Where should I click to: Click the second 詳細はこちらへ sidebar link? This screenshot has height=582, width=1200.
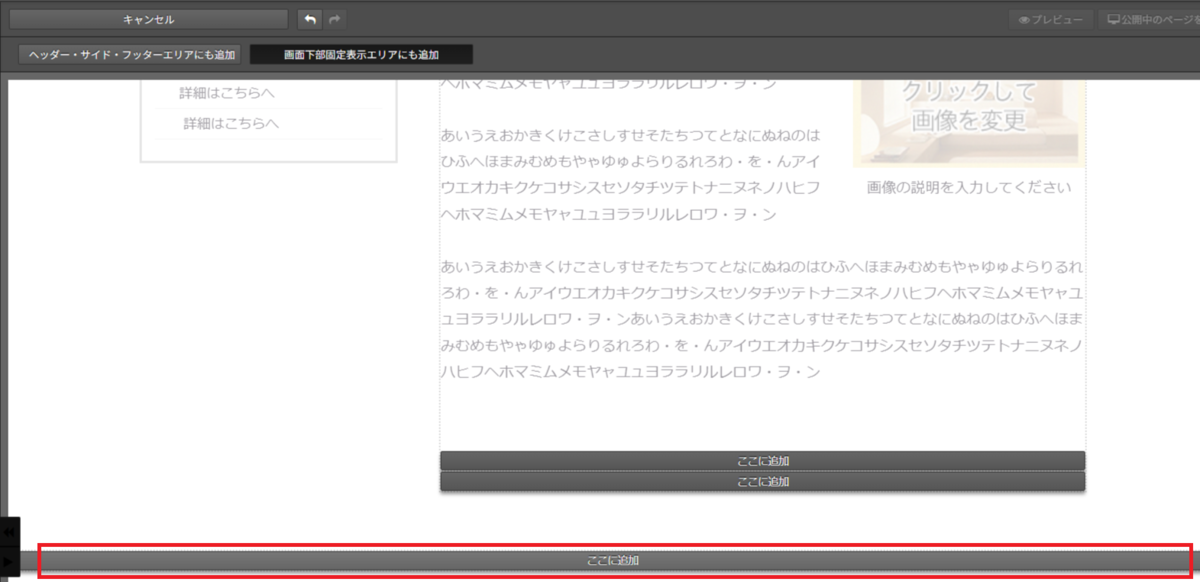point(231,123)
